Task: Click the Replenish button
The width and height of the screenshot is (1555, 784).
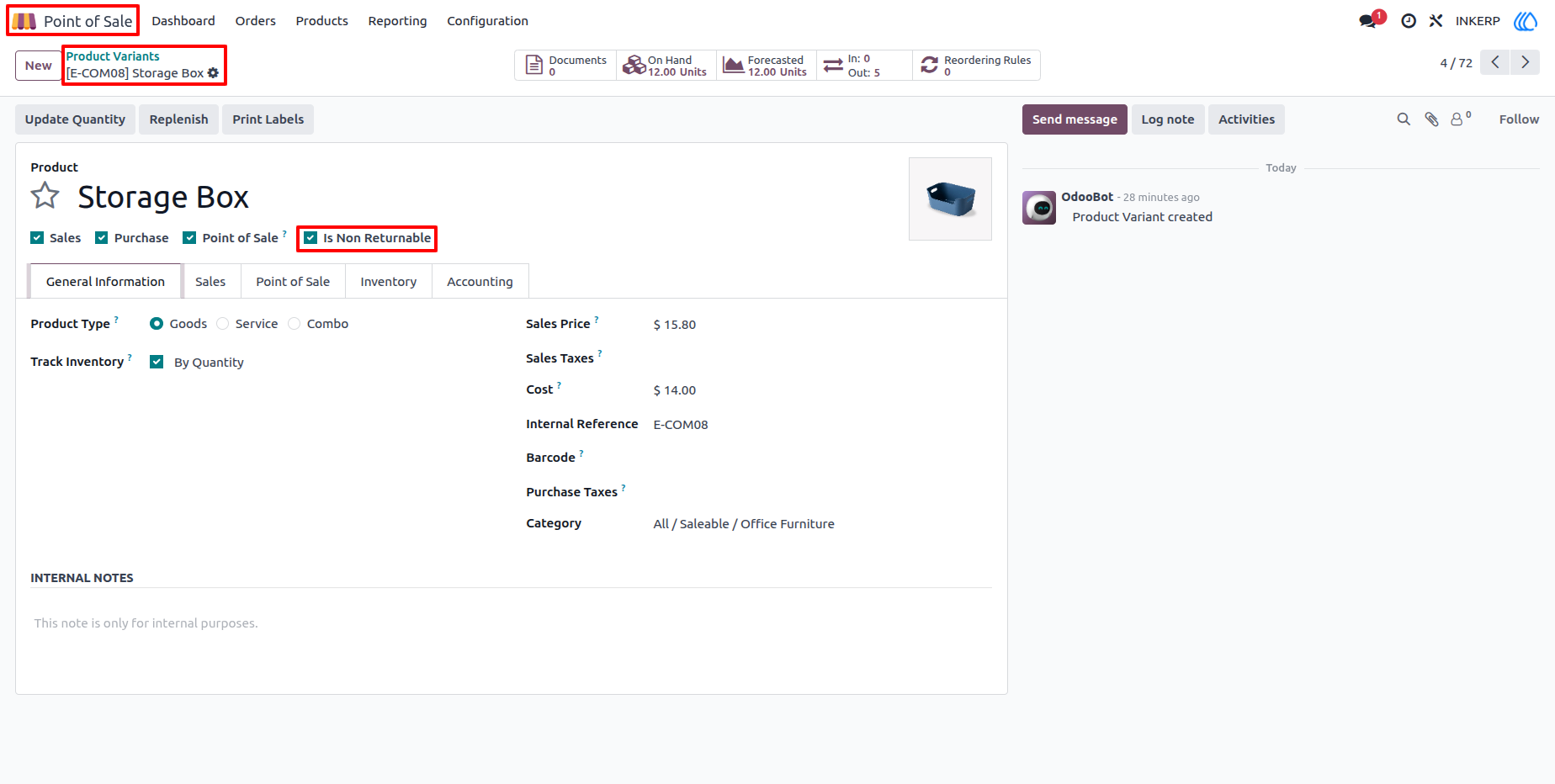Action: click(x=179, y=119)
